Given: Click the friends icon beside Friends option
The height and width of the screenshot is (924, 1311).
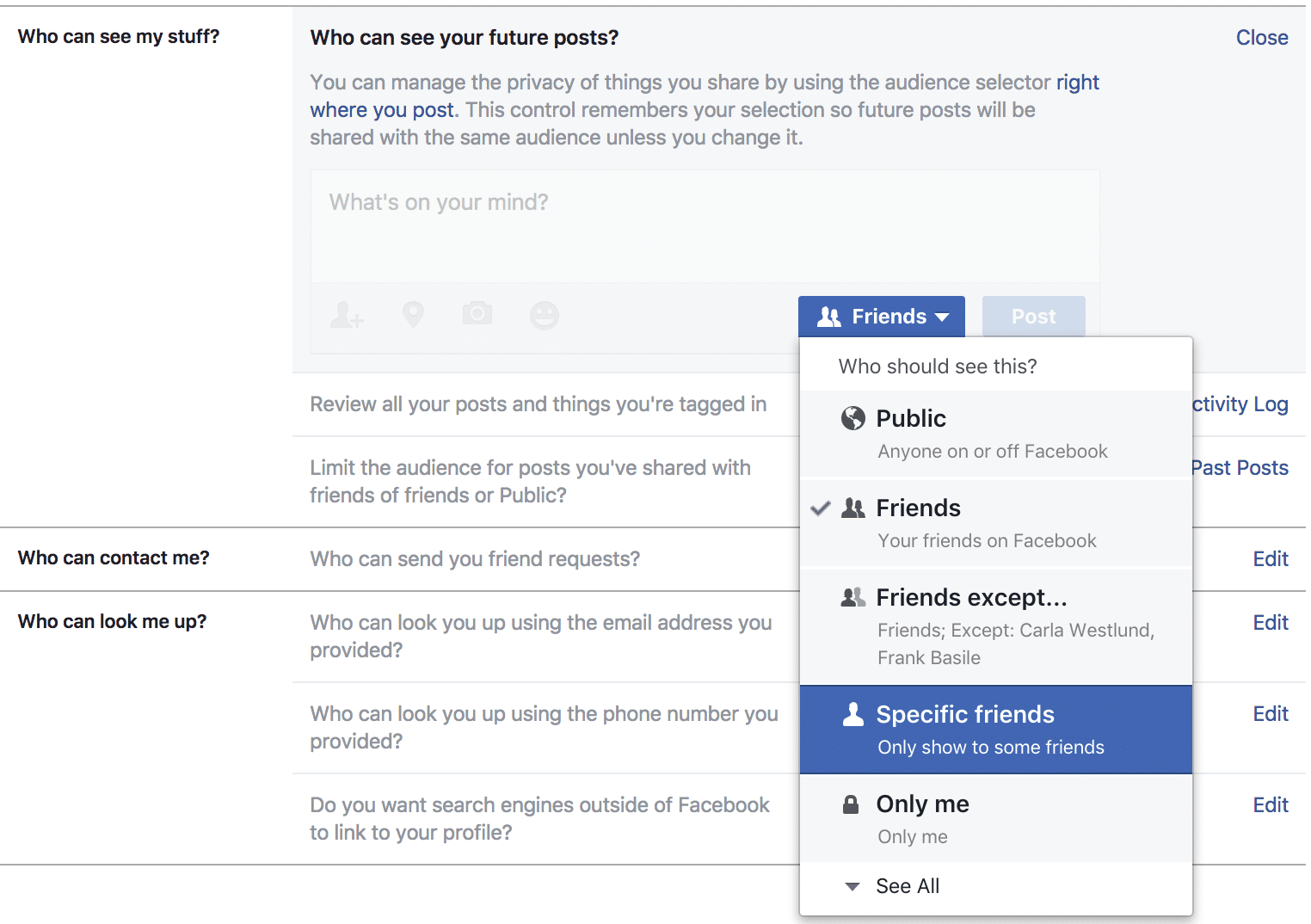Looking at the screenshot, I should pyautogui.click(x=852, y=508).
